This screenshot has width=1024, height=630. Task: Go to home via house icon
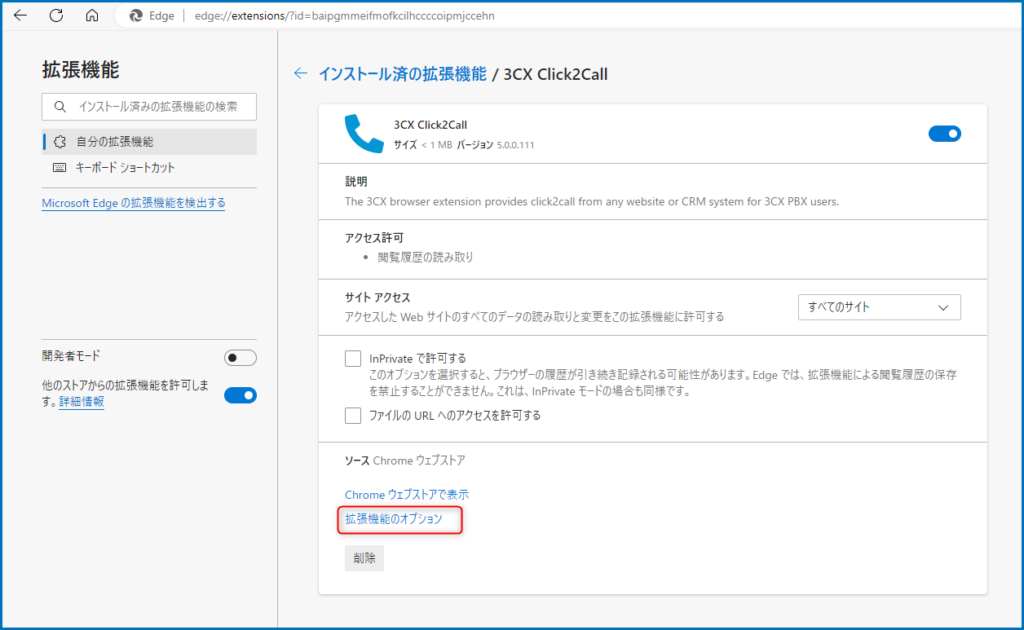pos(92,15)
